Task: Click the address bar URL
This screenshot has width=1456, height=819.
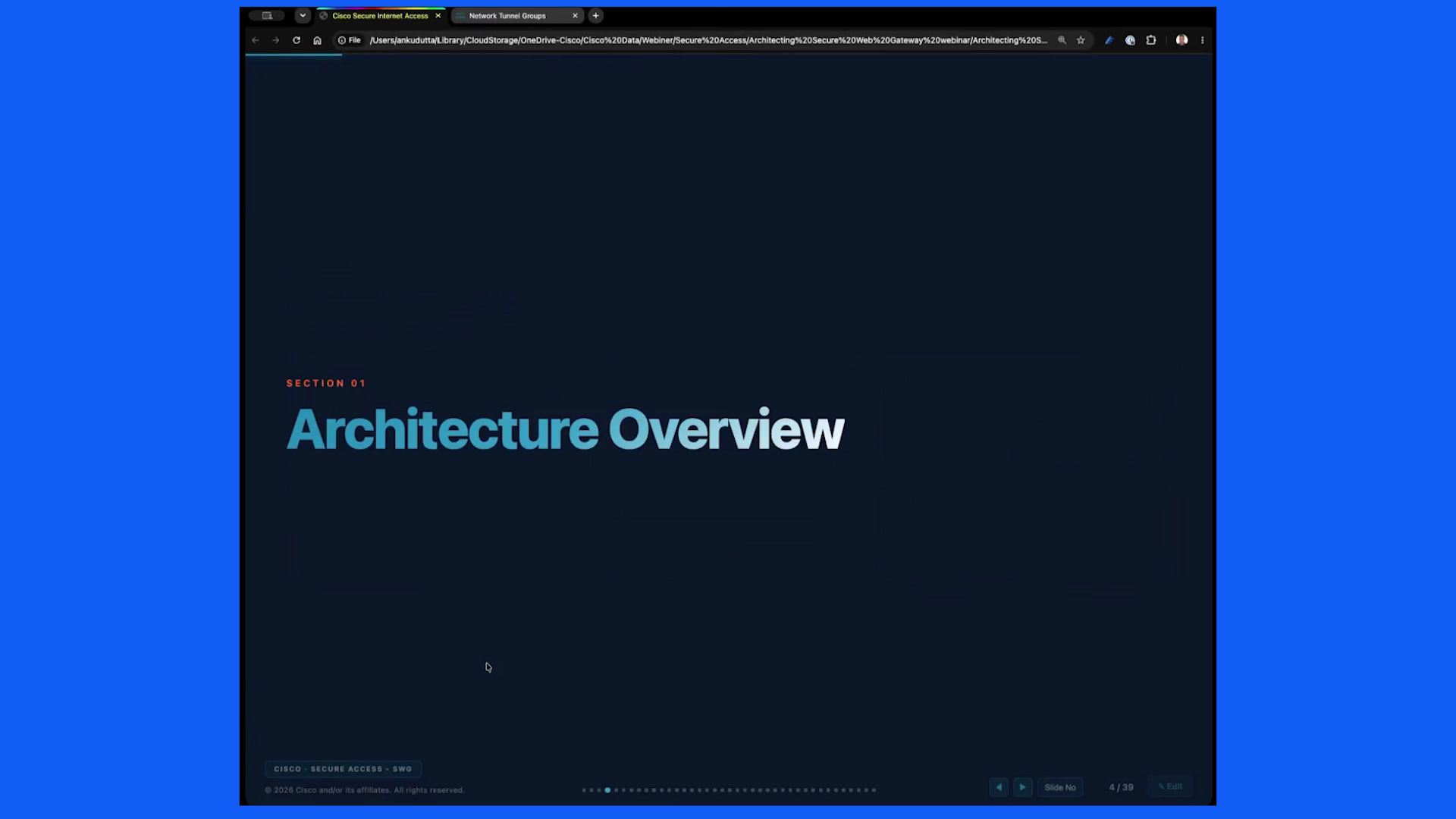Action: pyautogui.click(x=708, y=40)
